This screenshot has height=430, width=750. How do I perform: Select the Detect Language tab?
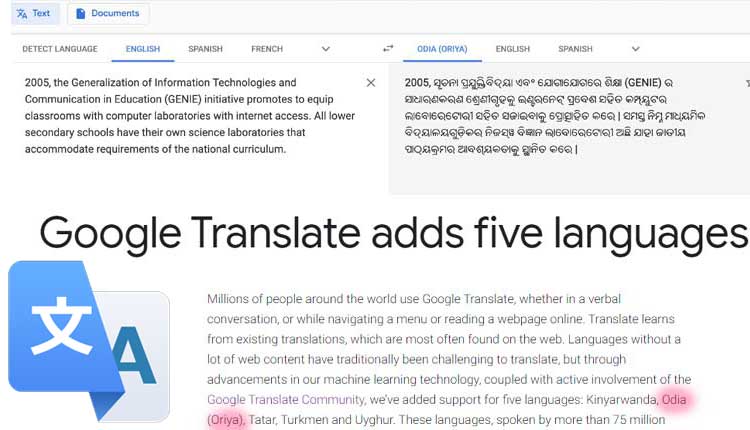click(x=60, y=49)
